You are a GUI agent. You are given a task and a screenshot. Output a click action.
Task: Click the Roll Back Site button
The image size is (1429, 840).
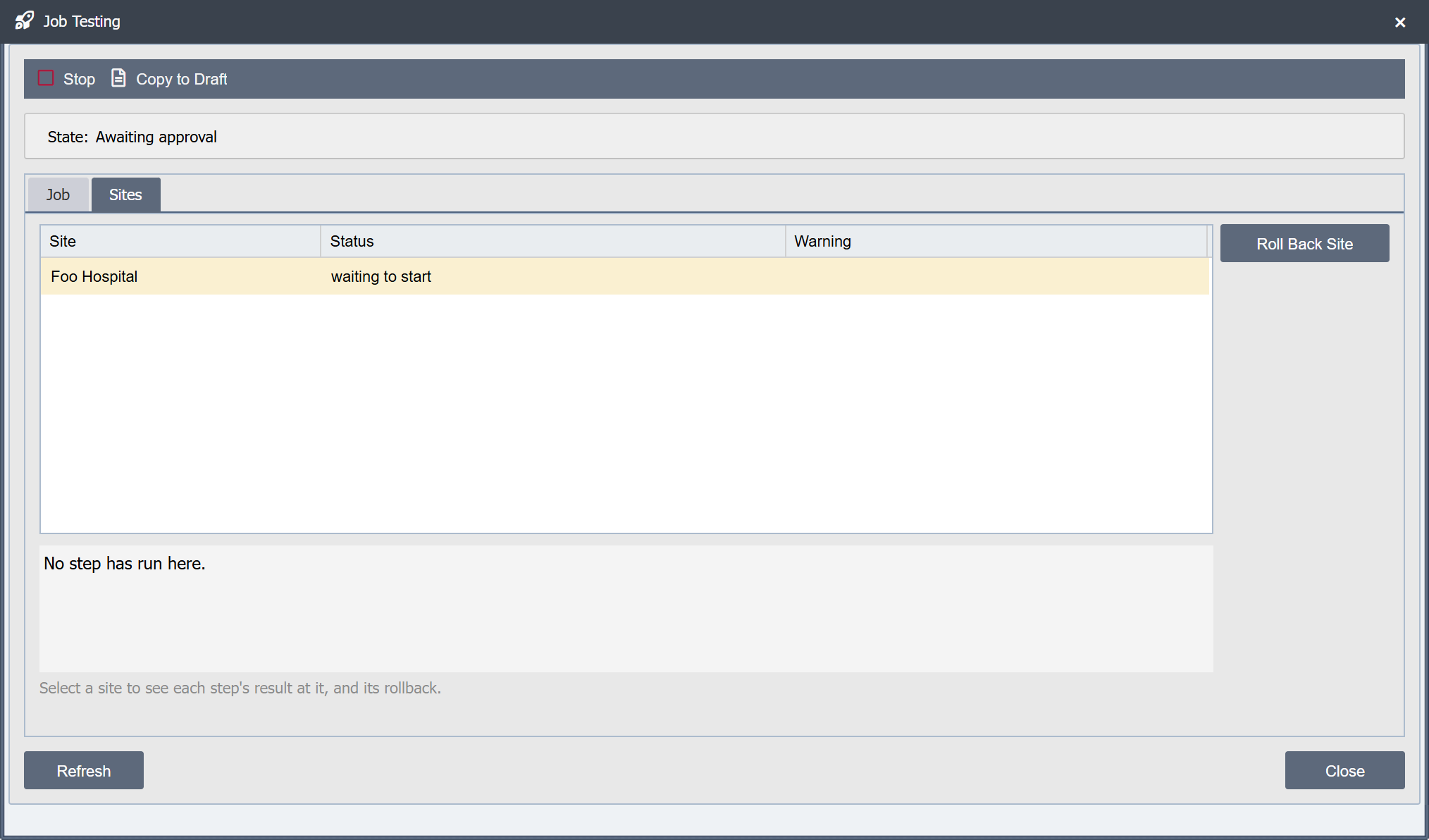[x=1304, y=243]
